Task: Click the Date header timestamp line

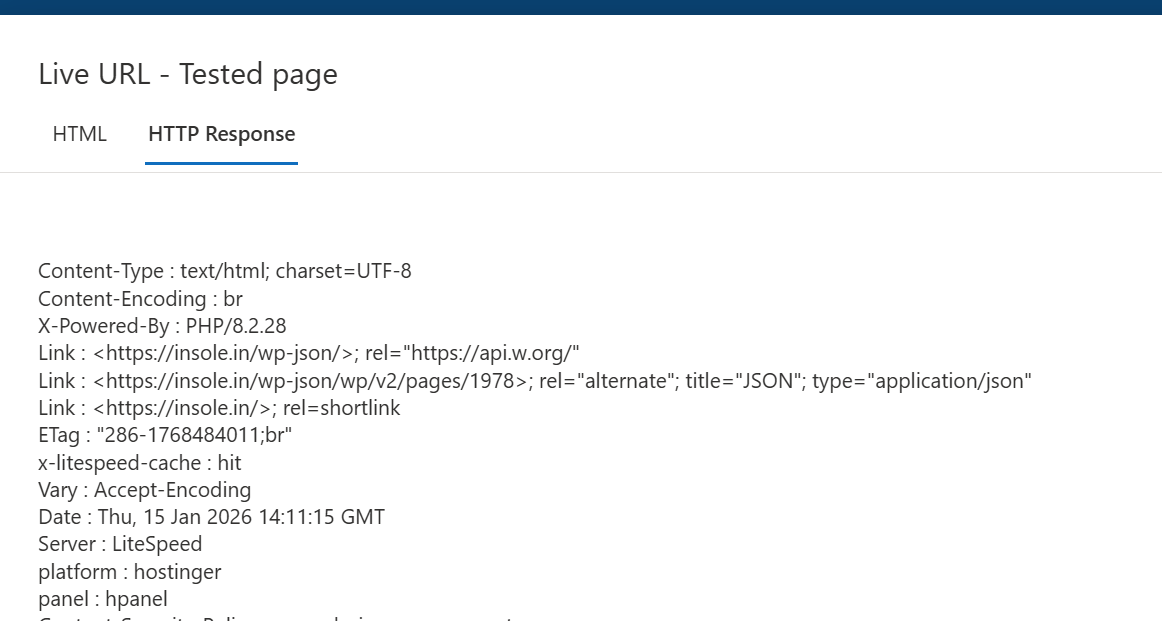Action: coord(211,517)
